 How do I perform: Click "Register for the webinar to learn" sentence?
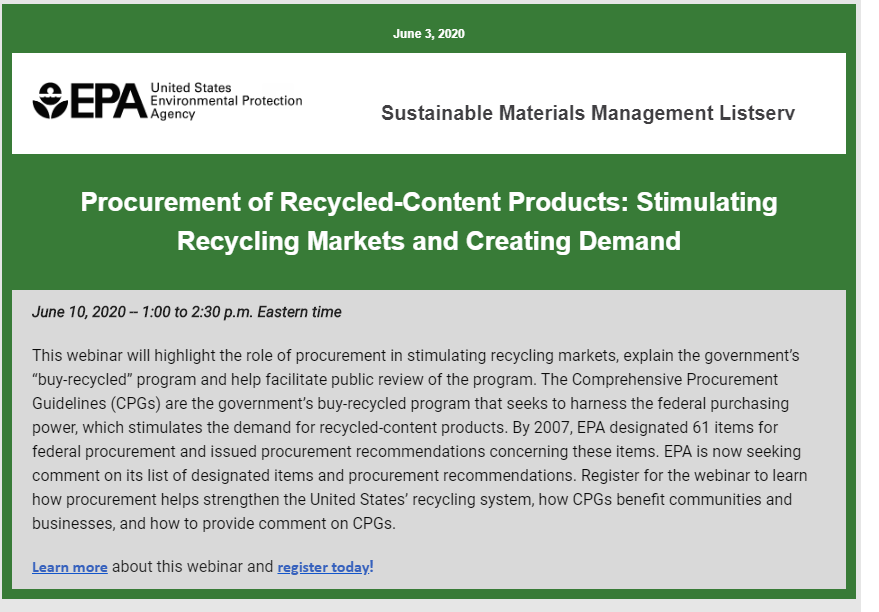click(698, 476)
